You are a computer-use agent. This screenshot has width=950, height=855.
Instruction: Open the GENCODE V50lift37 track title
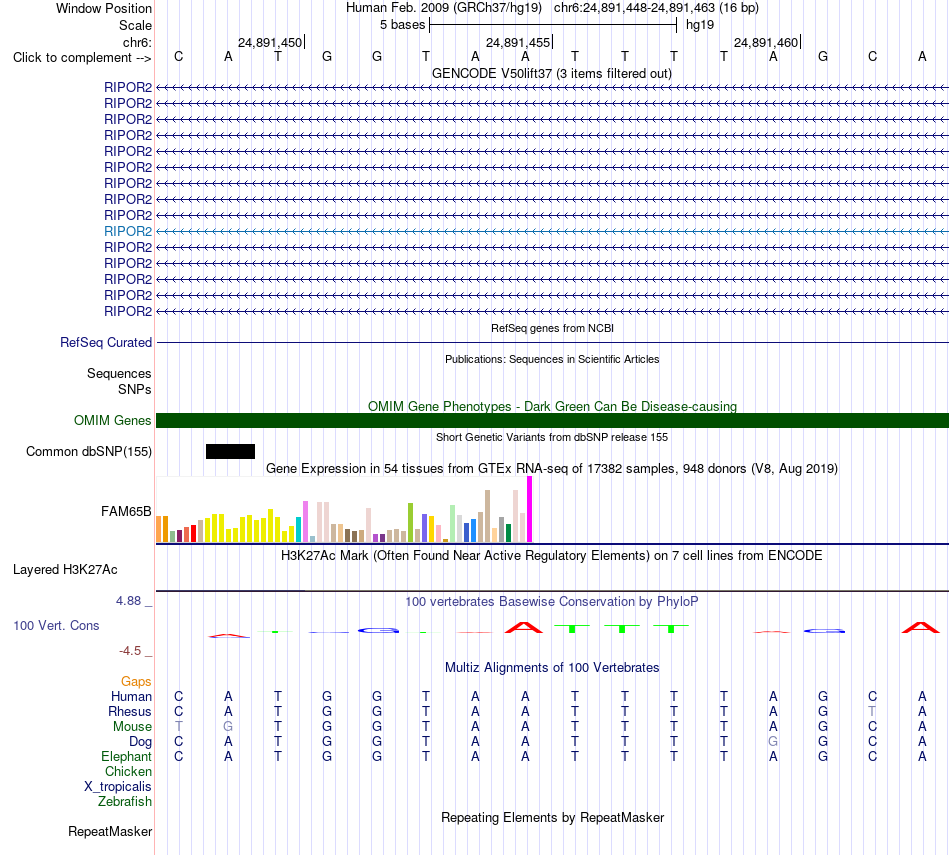pyautogui.click(x=551, y=73)
